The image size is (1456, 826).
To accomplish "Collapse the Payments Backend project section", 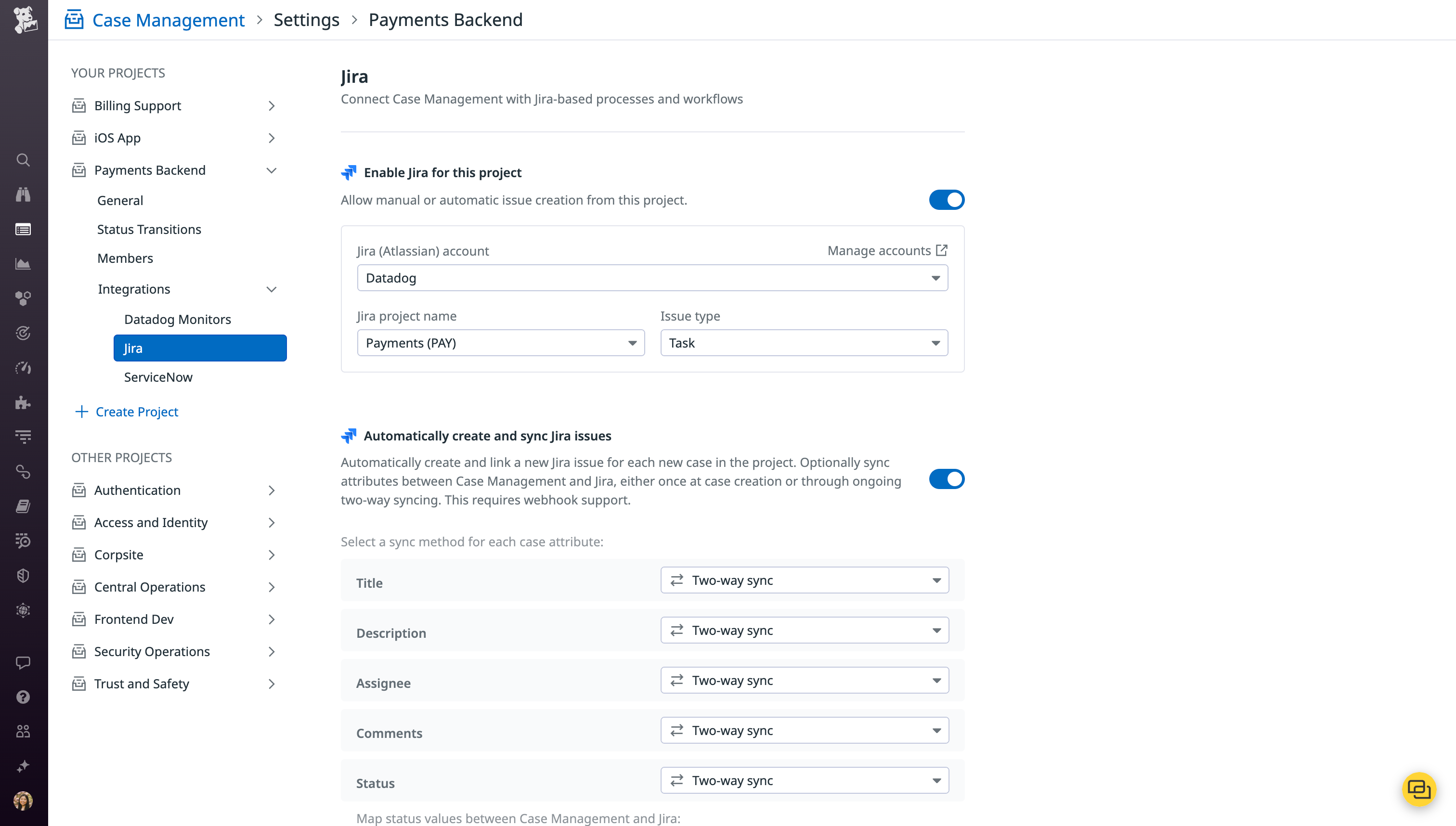I will coord(272,170).
